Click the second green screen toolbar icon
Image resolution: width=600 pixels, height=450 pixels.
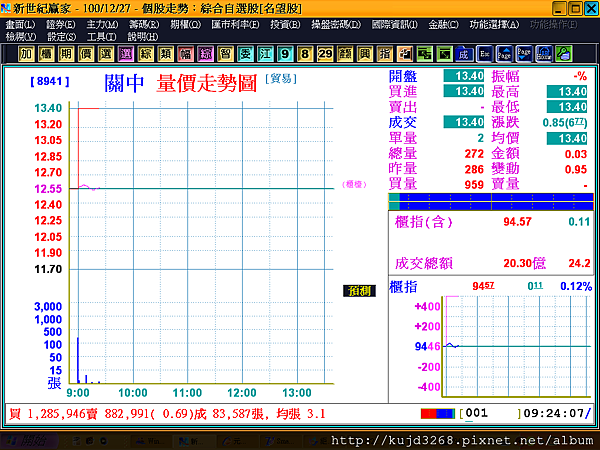[444, 54]
